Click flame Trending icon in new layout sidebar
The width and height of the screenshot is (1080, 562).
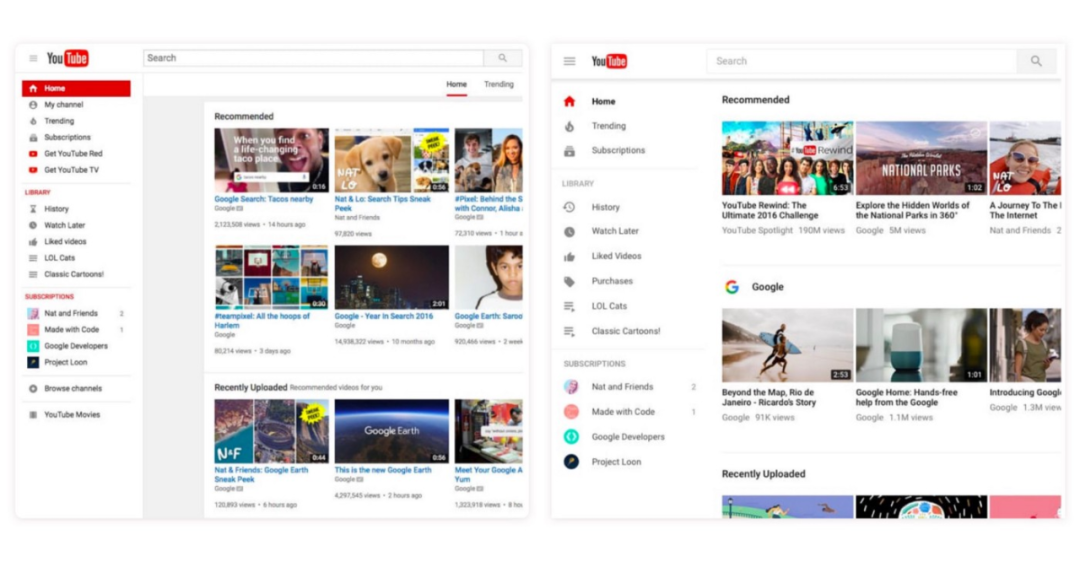pyautogui.click(x=570, y=126)
